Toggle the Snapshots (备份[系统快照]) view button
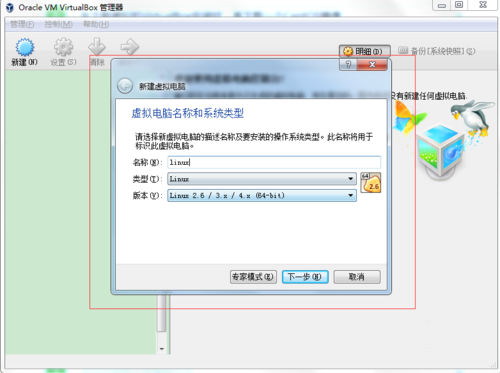Viewport: 500px width, 373px height. tap(436, 51)
